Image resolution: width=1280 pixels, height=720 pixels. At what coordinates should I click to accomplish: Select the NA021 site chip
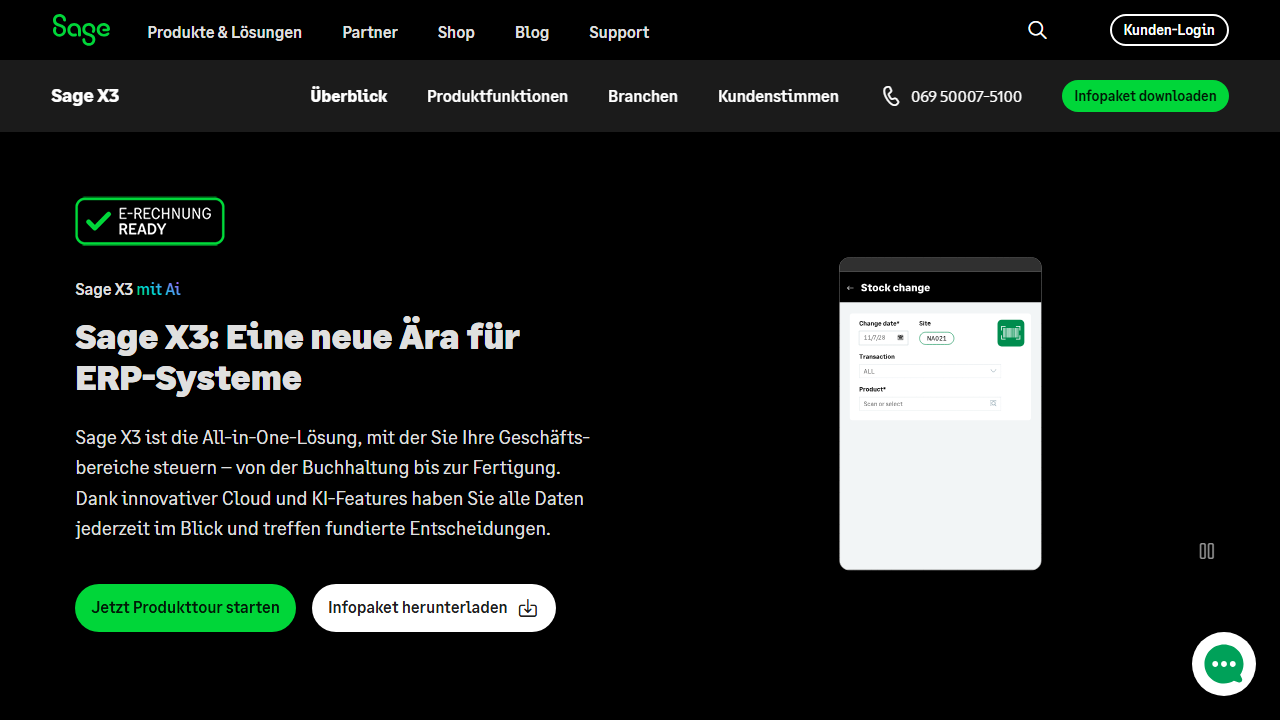point(937,338)
